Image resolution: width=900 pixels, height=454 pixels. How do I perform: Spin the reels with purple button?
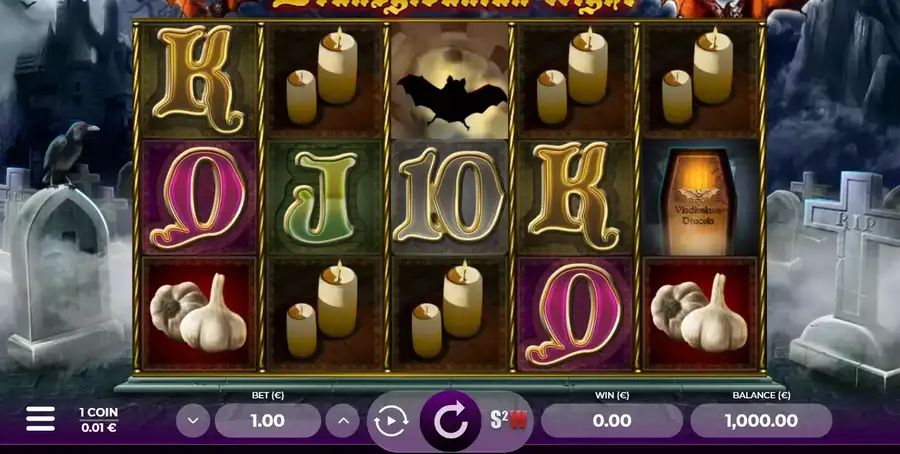451,421
